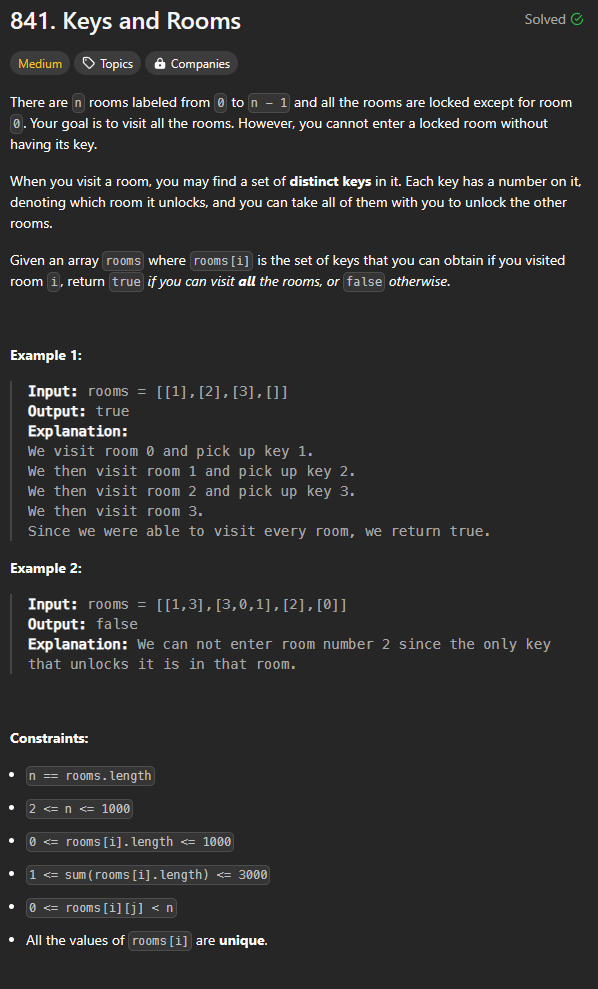The width and height of the screenshot is (598, 989).
Task: Expand the Companies section
Action: 191,63
